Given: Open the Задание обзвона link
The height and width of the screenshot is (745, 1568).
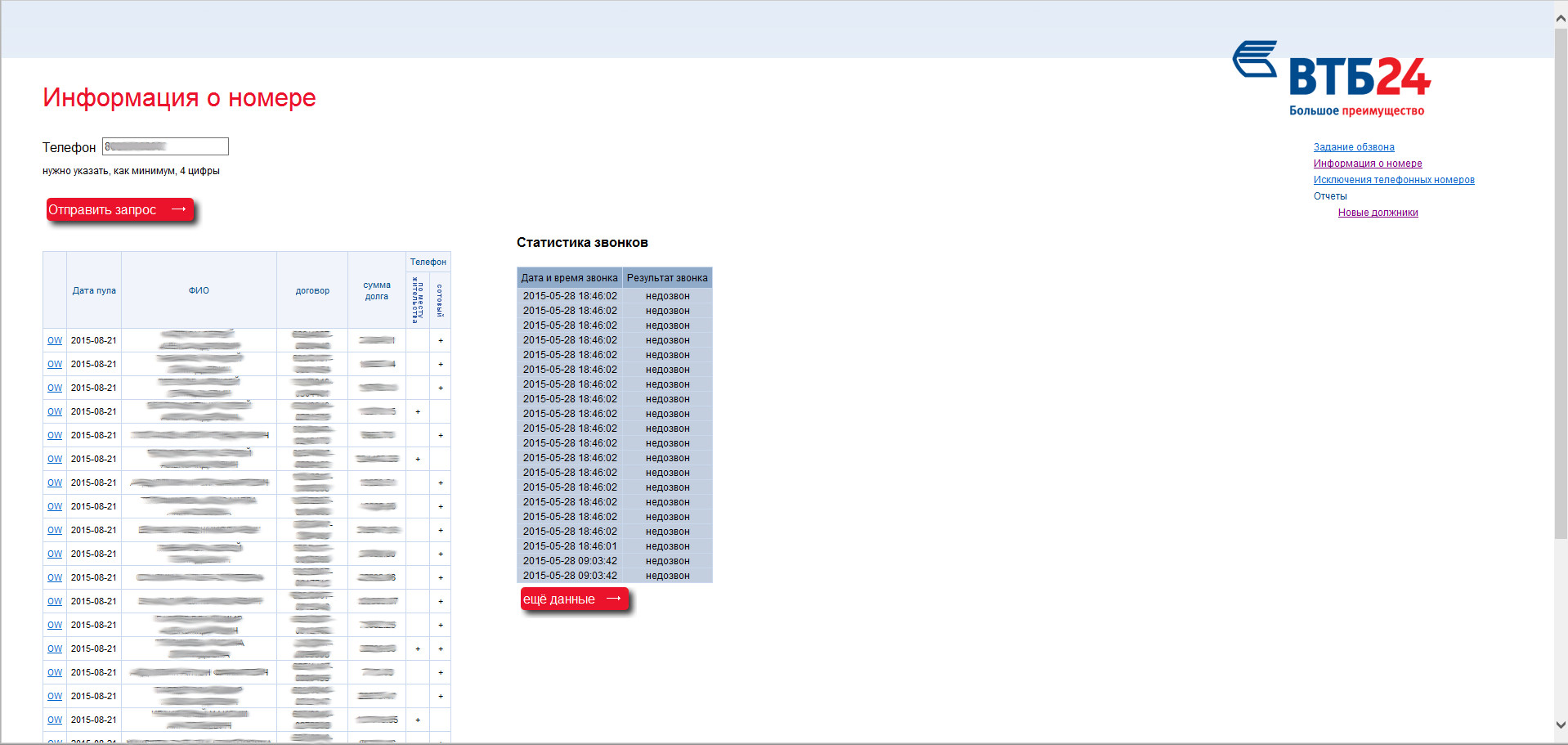Looking at the screenshot, I should (x=1353, y=147).
